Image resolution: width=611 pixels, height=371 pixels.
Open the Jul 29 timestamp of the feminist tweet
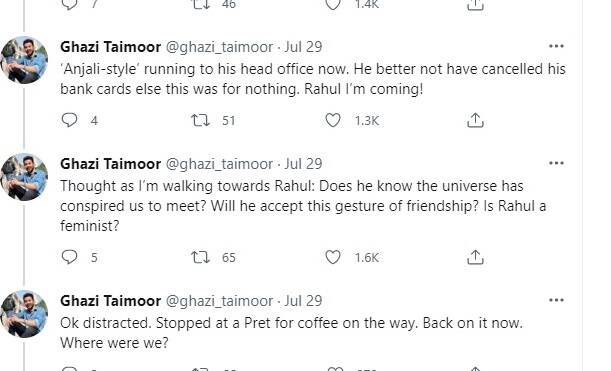pos(303,164)
